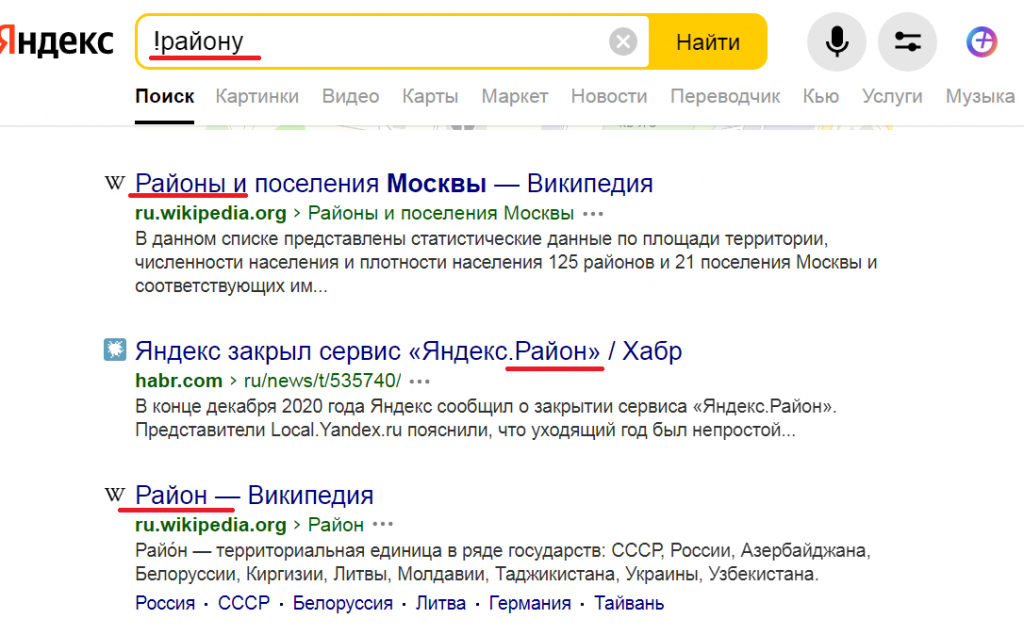
Task: Click the Германия sitelink
Action: 529,603
